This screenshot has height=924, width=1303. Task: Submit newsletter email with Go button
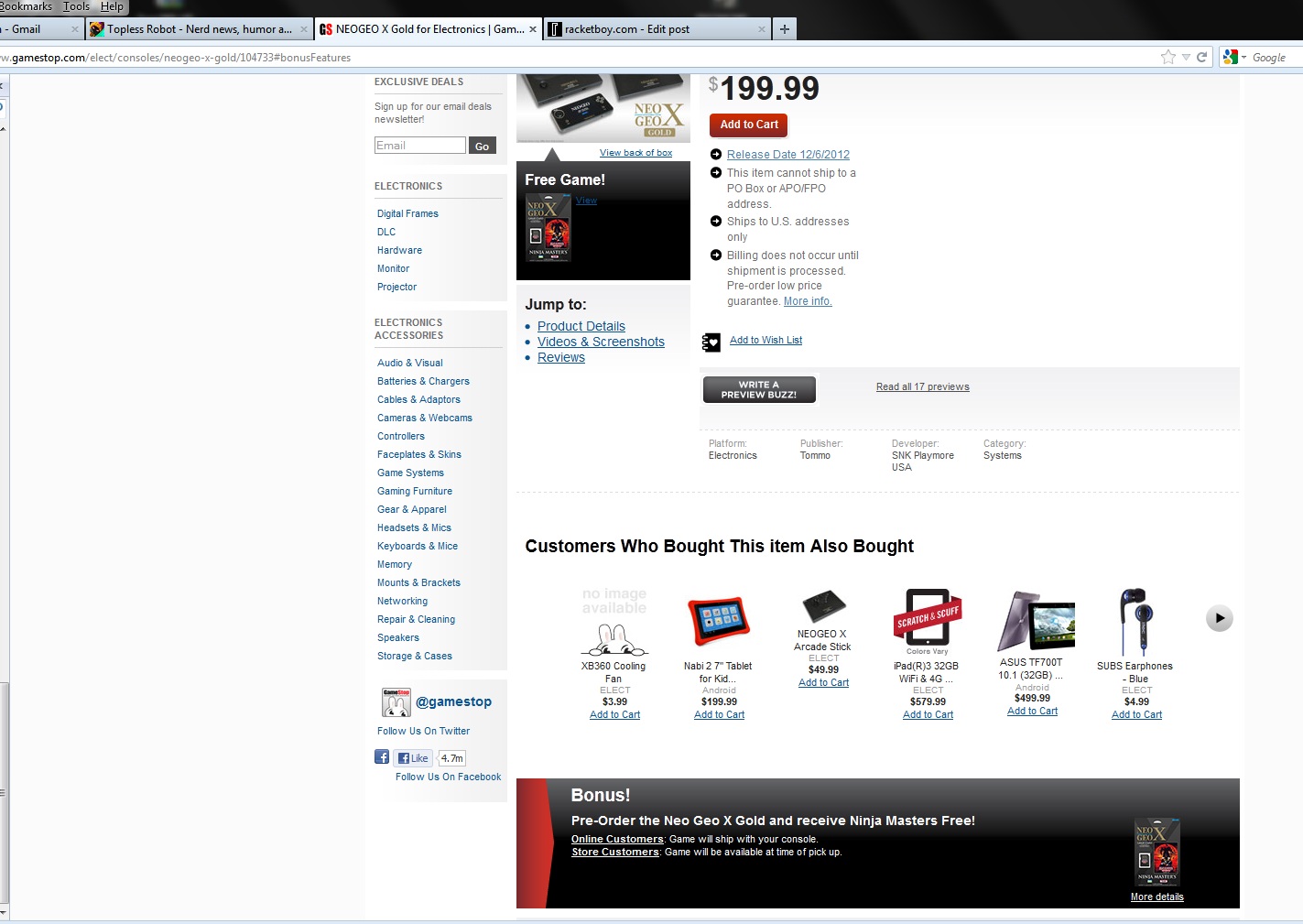click(x=483, y=146)
